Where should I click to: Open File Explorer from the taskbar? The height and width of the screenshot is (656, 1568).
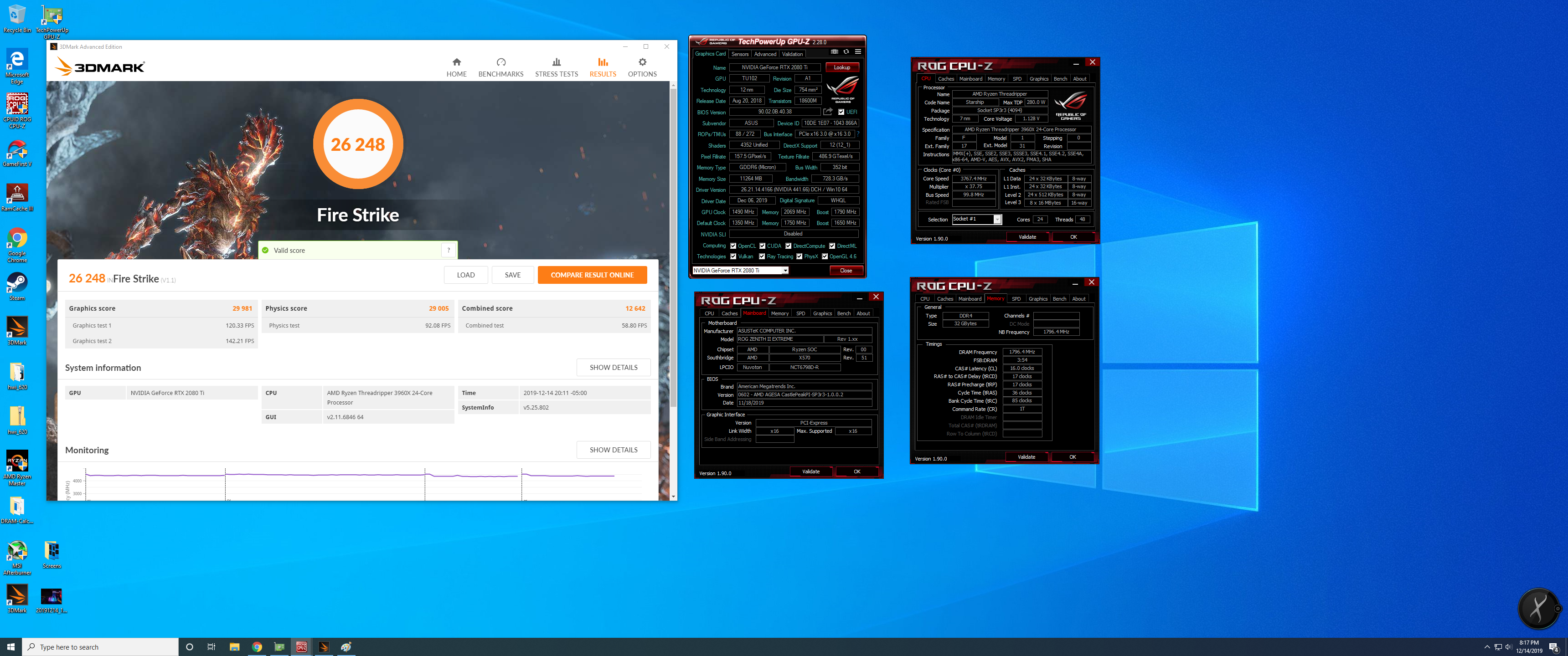coord(234,647)
